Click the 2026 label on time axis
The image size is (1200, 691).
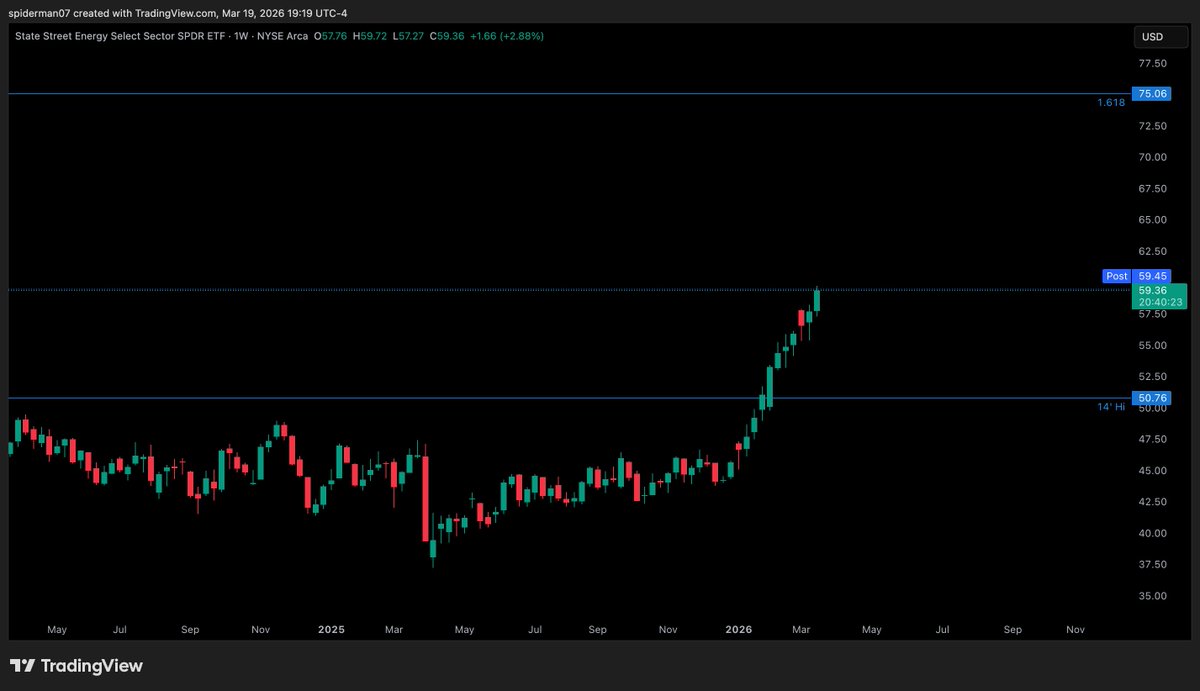pos(739,630)
